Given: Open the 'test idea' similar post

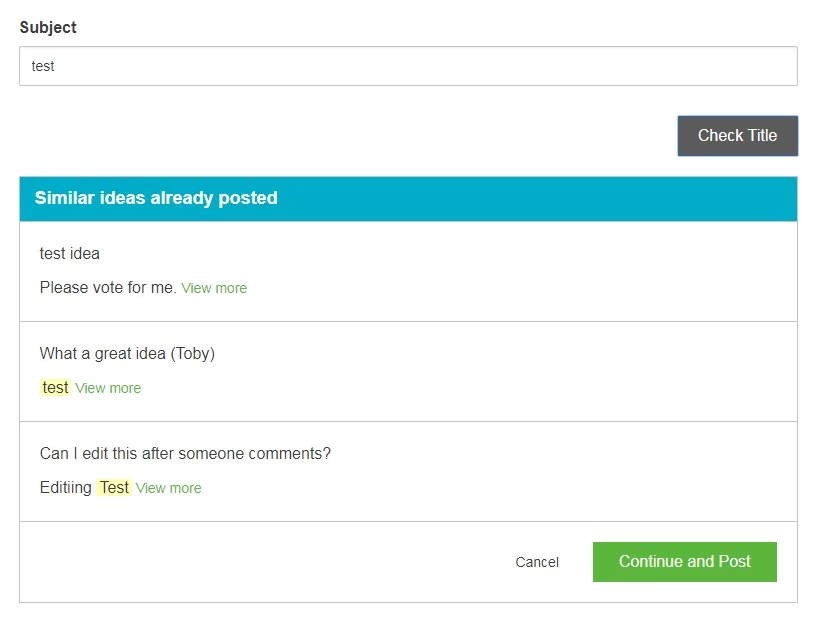Looking at the screenshot, I should click(x=69, y=253).
